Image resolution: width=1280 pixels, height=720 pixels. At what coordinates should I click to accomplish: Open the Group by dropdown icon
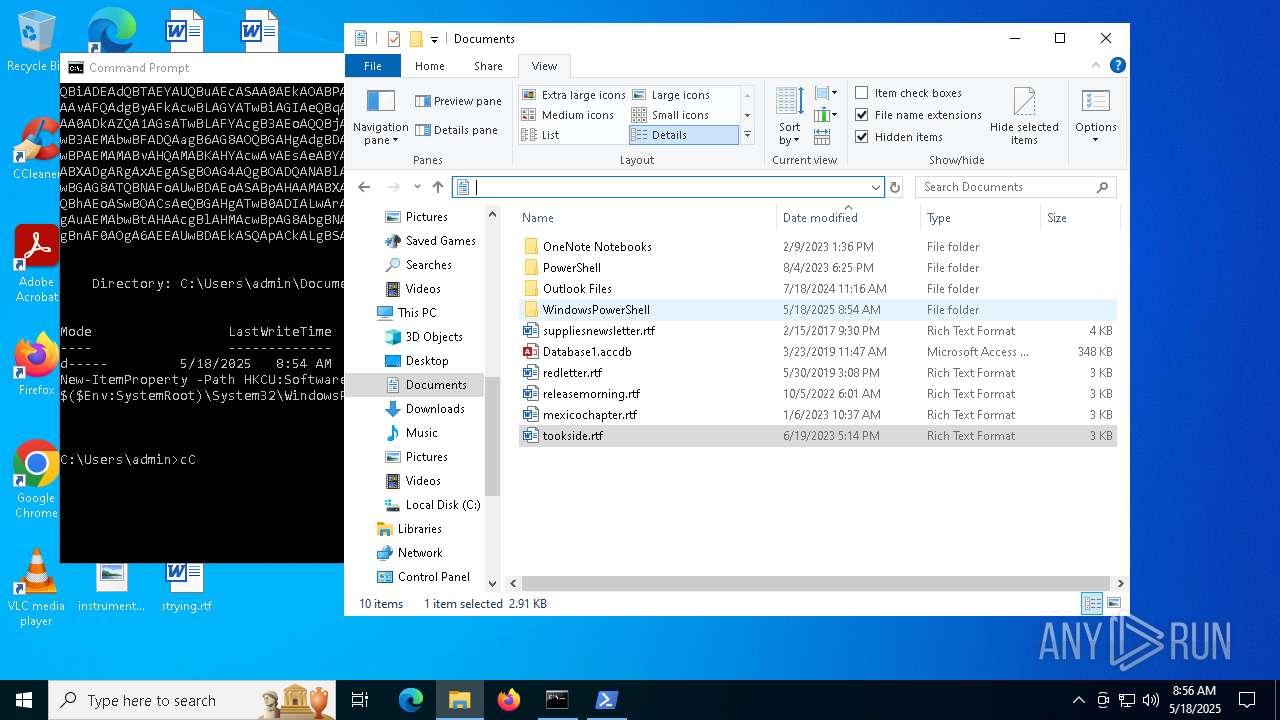[826, 93]
